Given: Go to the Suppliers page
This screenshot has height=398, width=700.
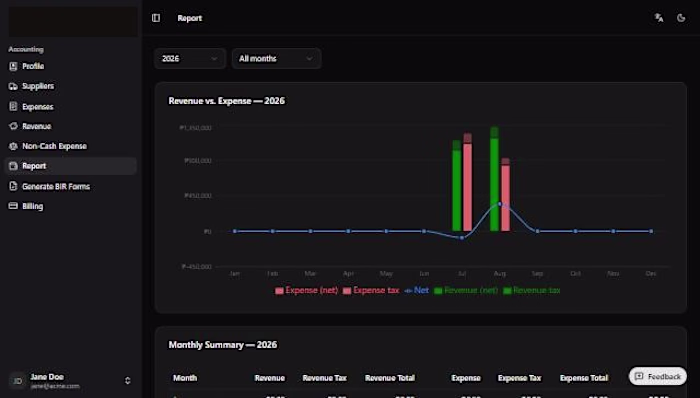Looking at the screenshot, I should pyautogui.click(x=71, y=86).
